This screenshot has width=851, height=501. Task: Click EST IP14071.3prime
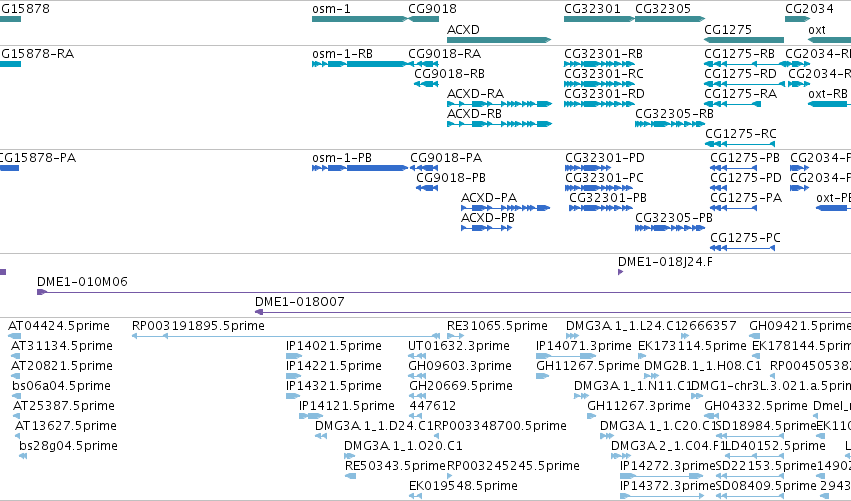click(x=566, y=356)
